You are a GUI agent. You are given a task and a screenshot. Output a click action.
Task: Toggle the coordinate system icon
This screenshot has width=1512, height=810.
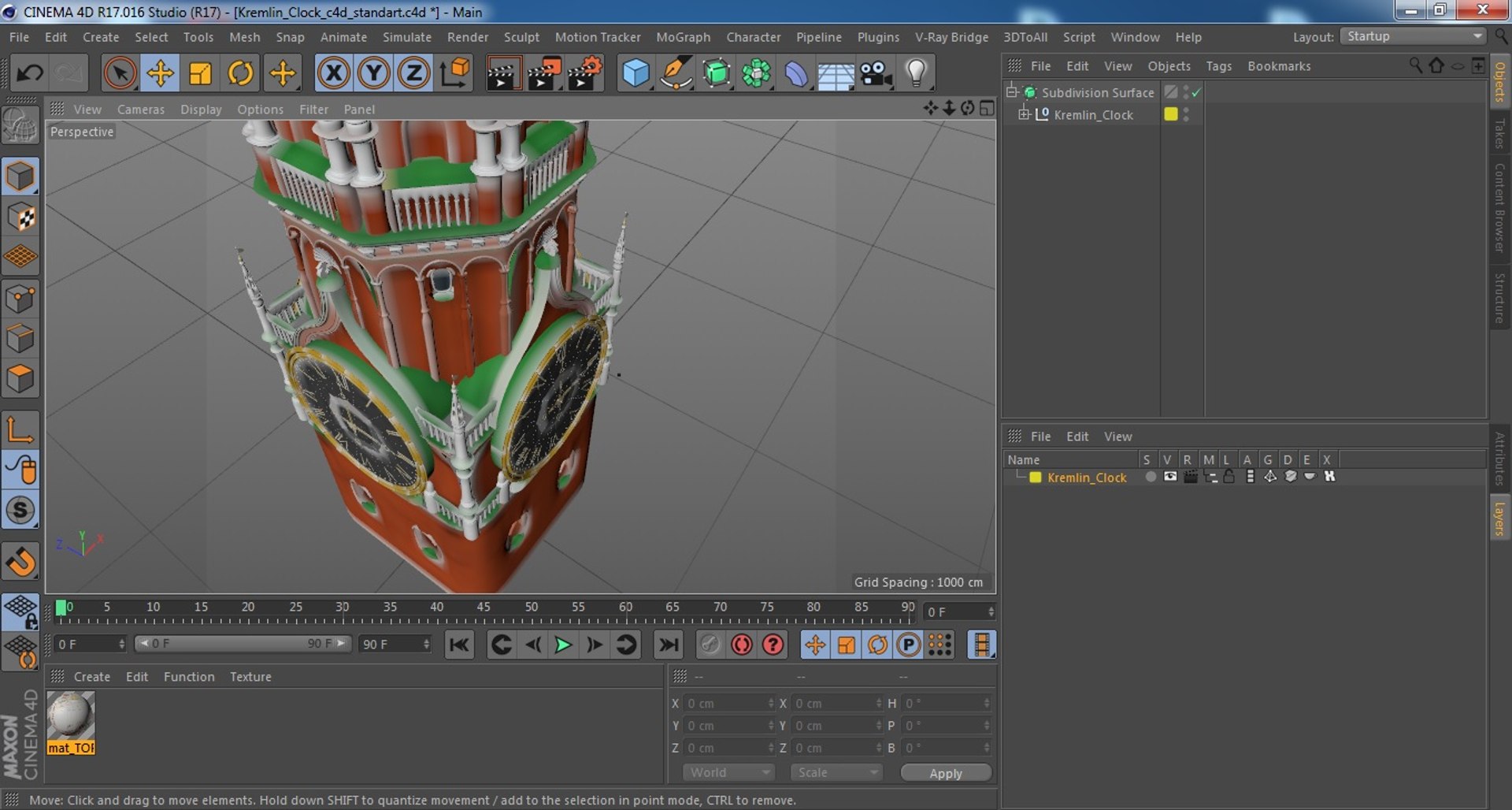(454, 73)
